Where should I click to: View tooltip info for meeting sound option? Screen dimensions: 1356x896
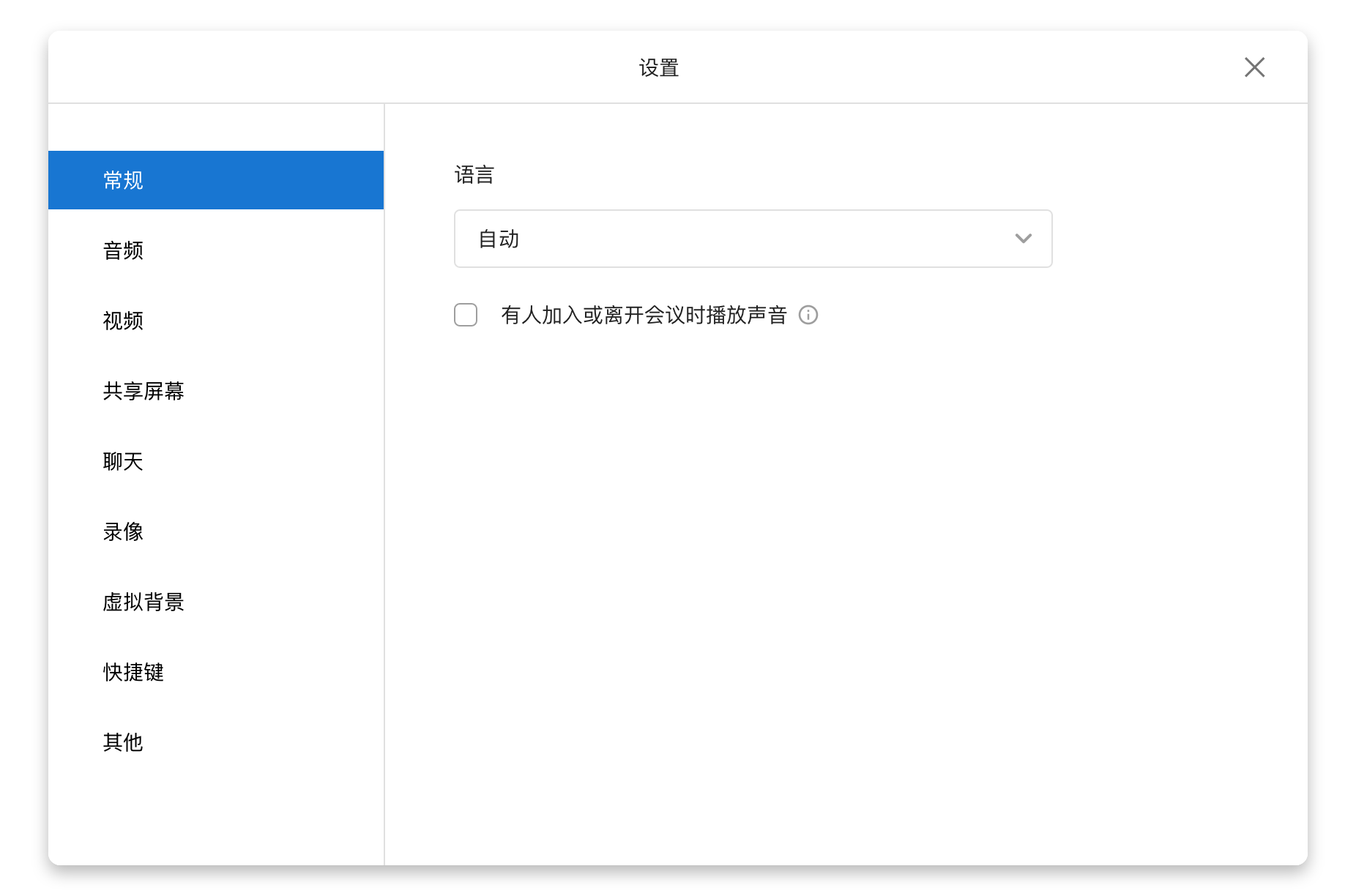tap(809, 315)
